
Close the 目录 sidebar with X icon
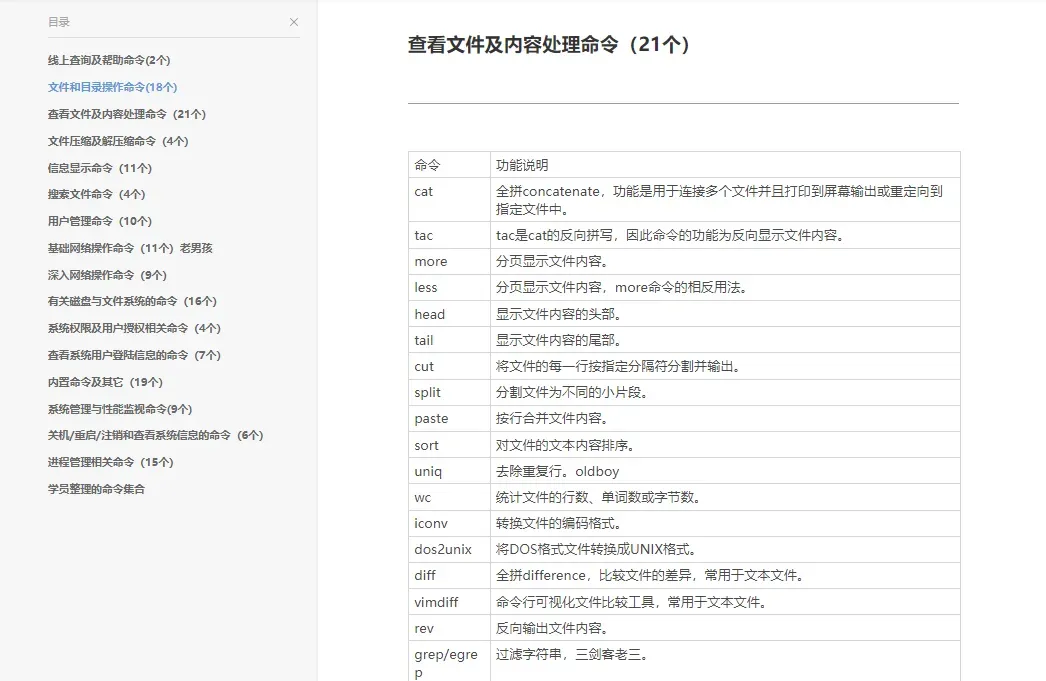[x=294, y=22]
